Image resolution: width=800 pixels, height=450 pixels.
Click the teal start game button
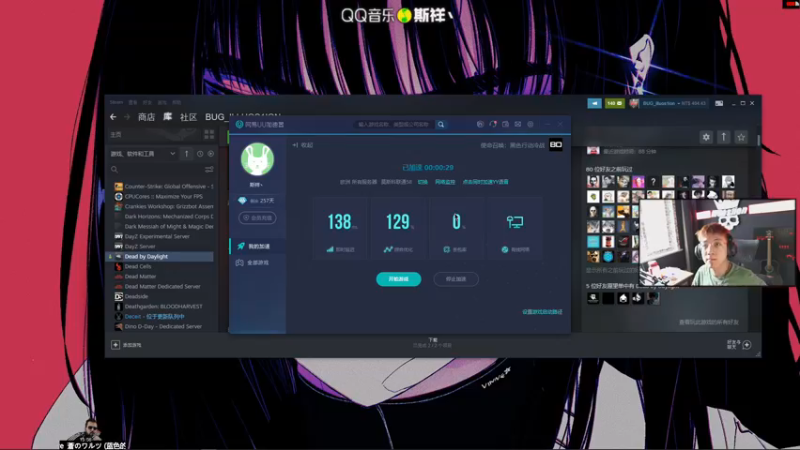[x=398, y=279]
